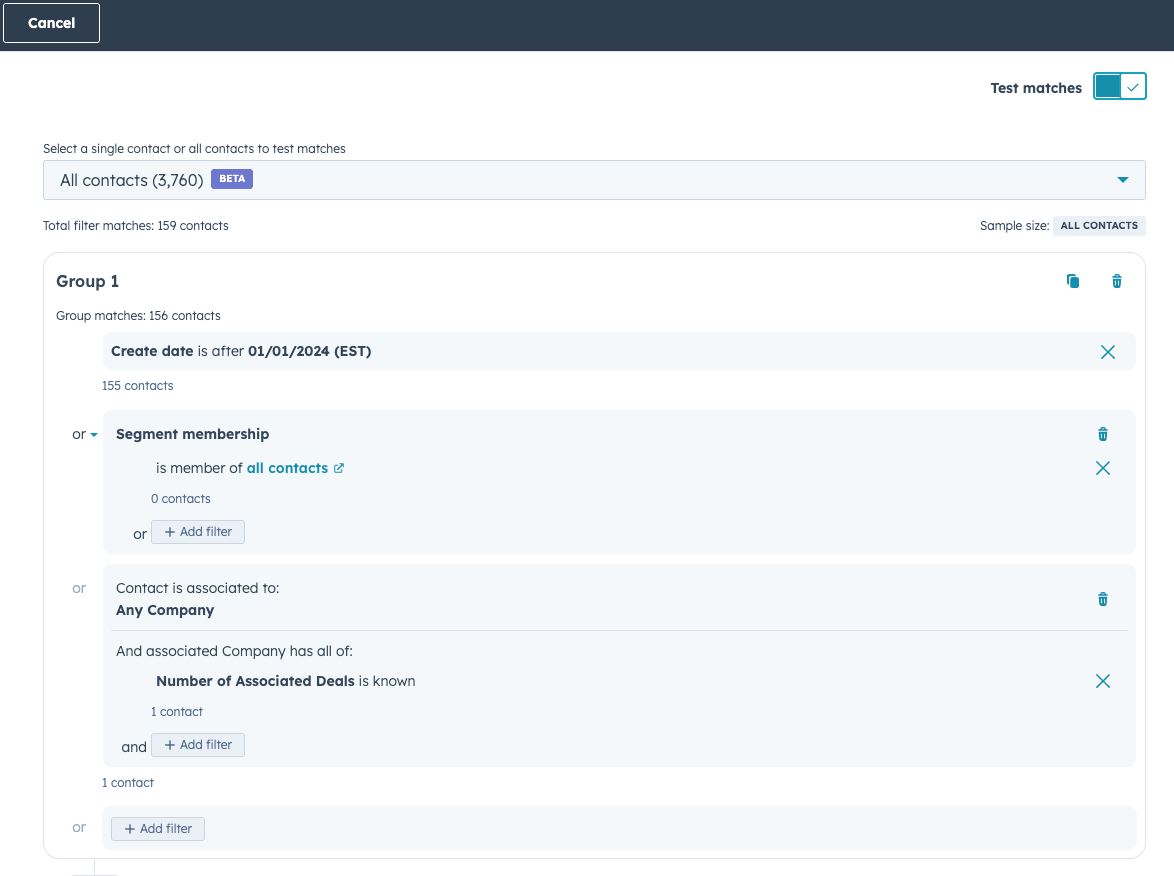Toggle the Test matches switch
This screenshot has height=876, width=1174.
1119,87
